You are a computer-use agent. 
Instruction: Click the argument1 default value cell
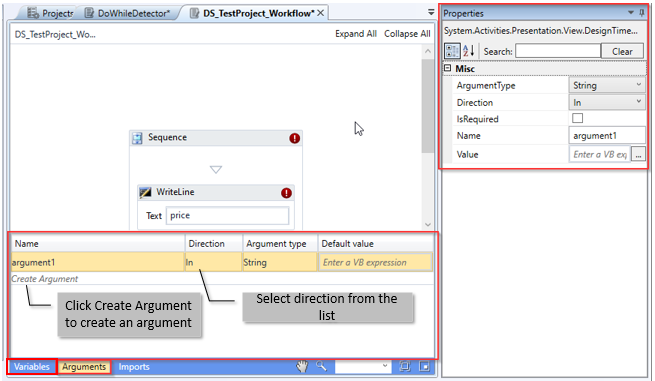(x=376, y=262)
